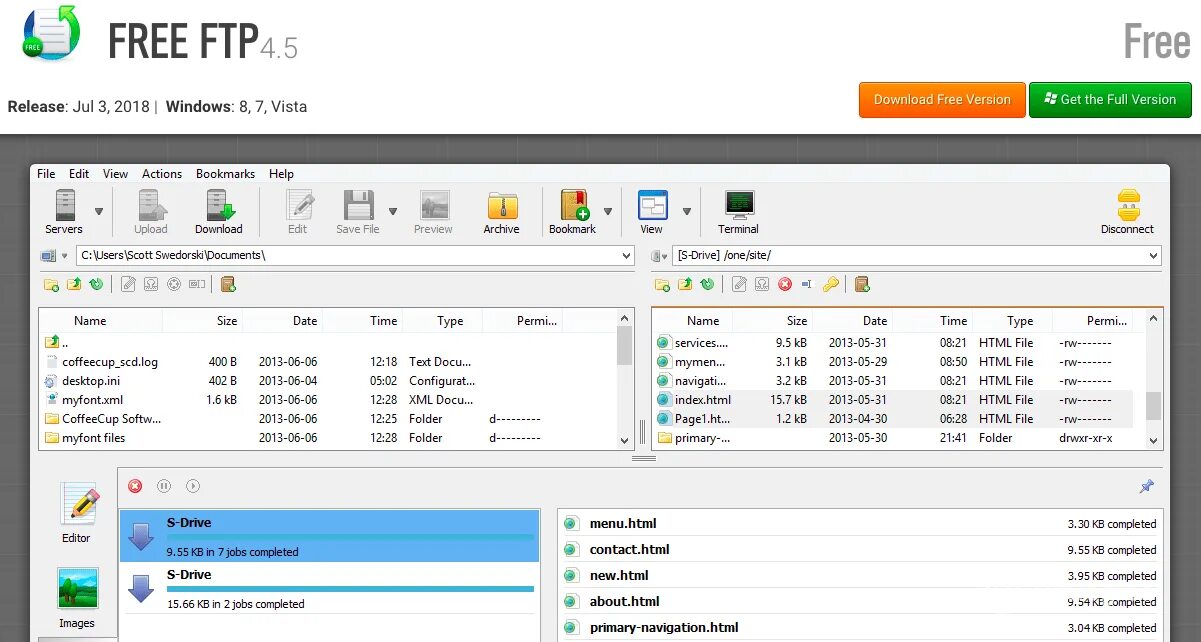
Task: Click the key permissions icon in remote pane
Action: click(831, 285)
